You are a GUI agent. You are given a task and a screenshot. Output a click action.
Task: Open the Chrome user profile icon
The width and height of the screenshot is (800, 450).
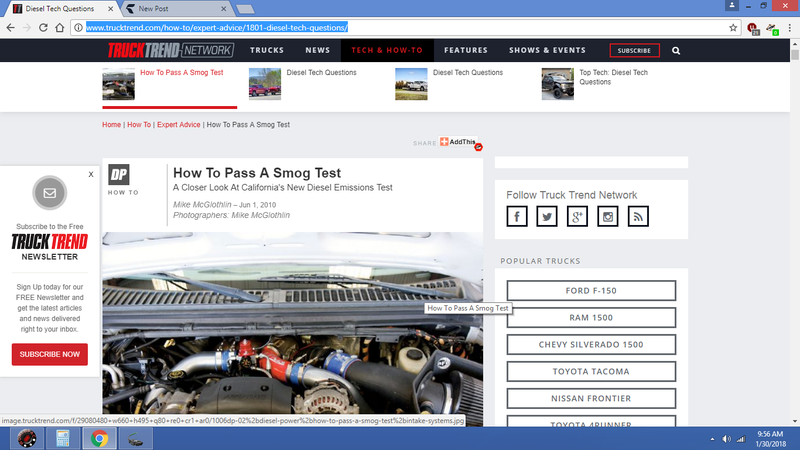(x=732, y=5)
